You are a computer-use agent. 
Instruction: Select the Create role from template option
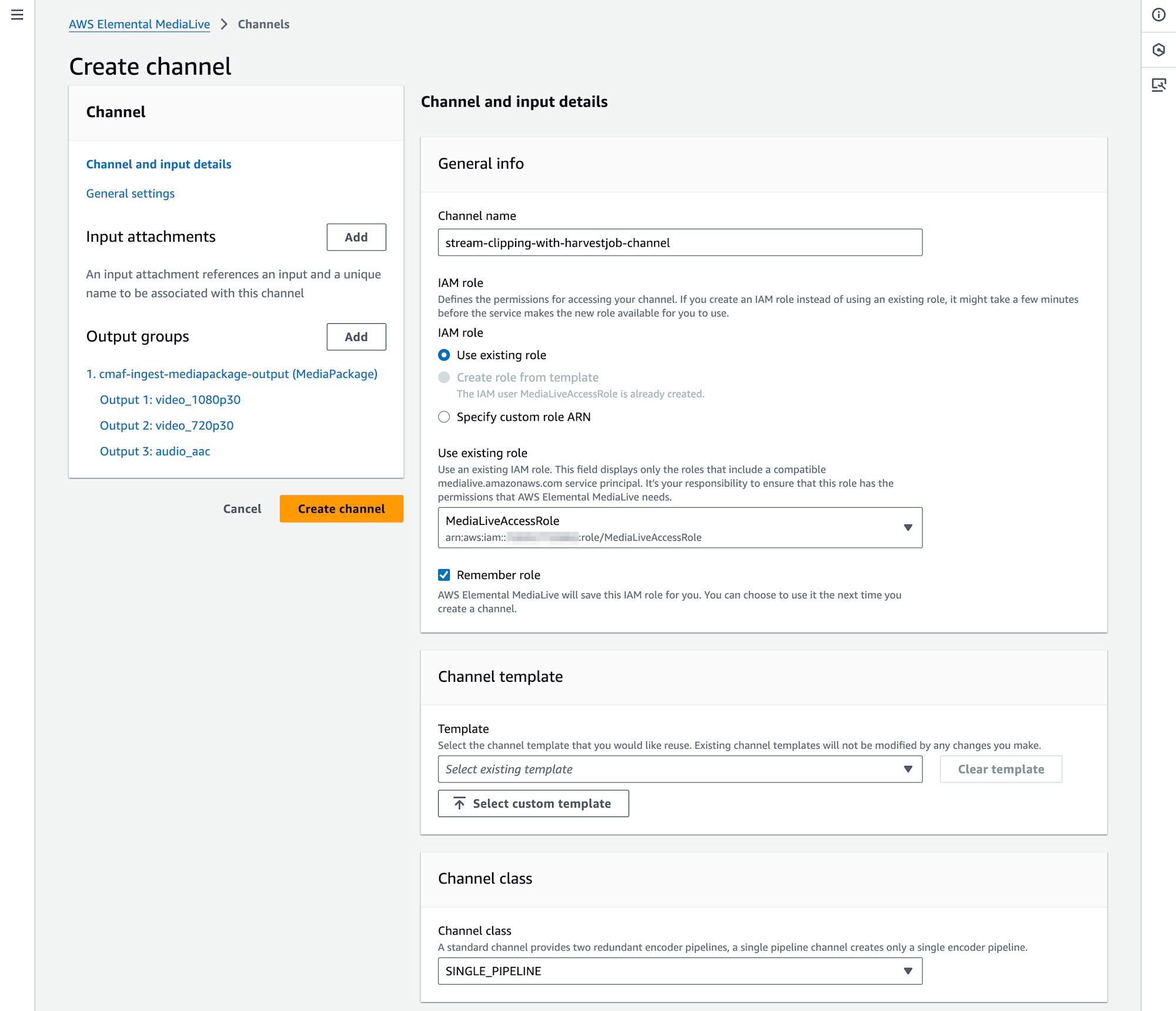coord(444,377)
